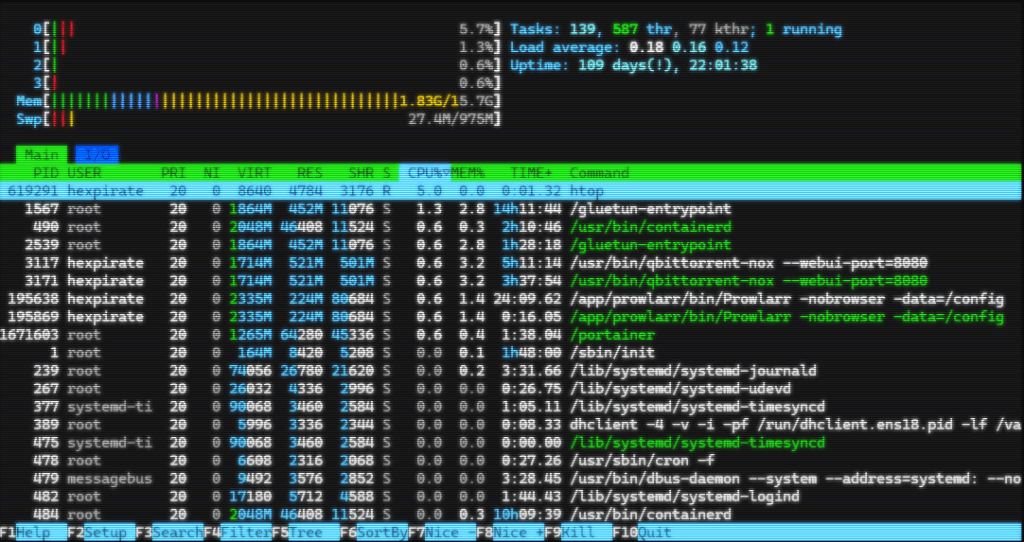This screenshot has height=542, width=1024.
Task: Switch to the I/O tab
Action: 97,154
